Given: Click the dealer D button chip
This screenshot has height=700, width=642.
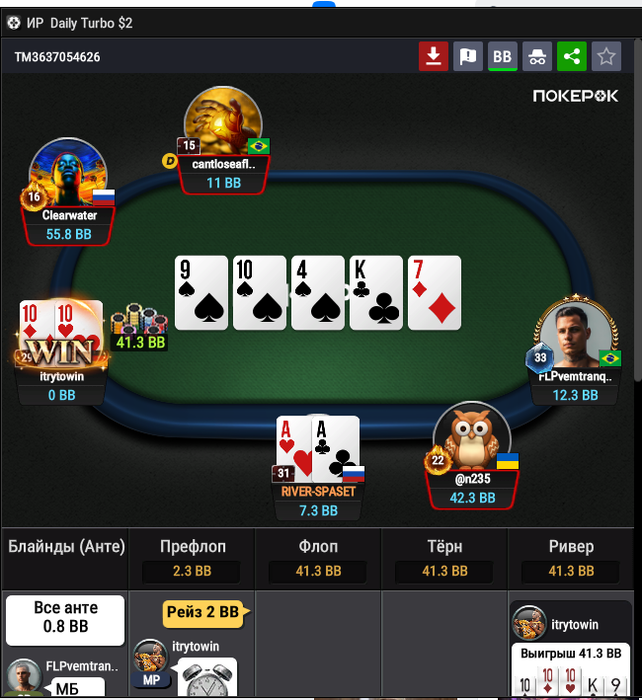Looking at the screenshot, I should click(170, 161).
